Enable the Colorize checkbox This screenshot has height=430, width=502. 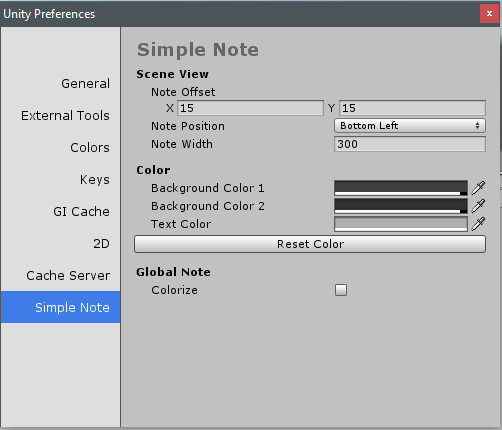coord(341,290)
